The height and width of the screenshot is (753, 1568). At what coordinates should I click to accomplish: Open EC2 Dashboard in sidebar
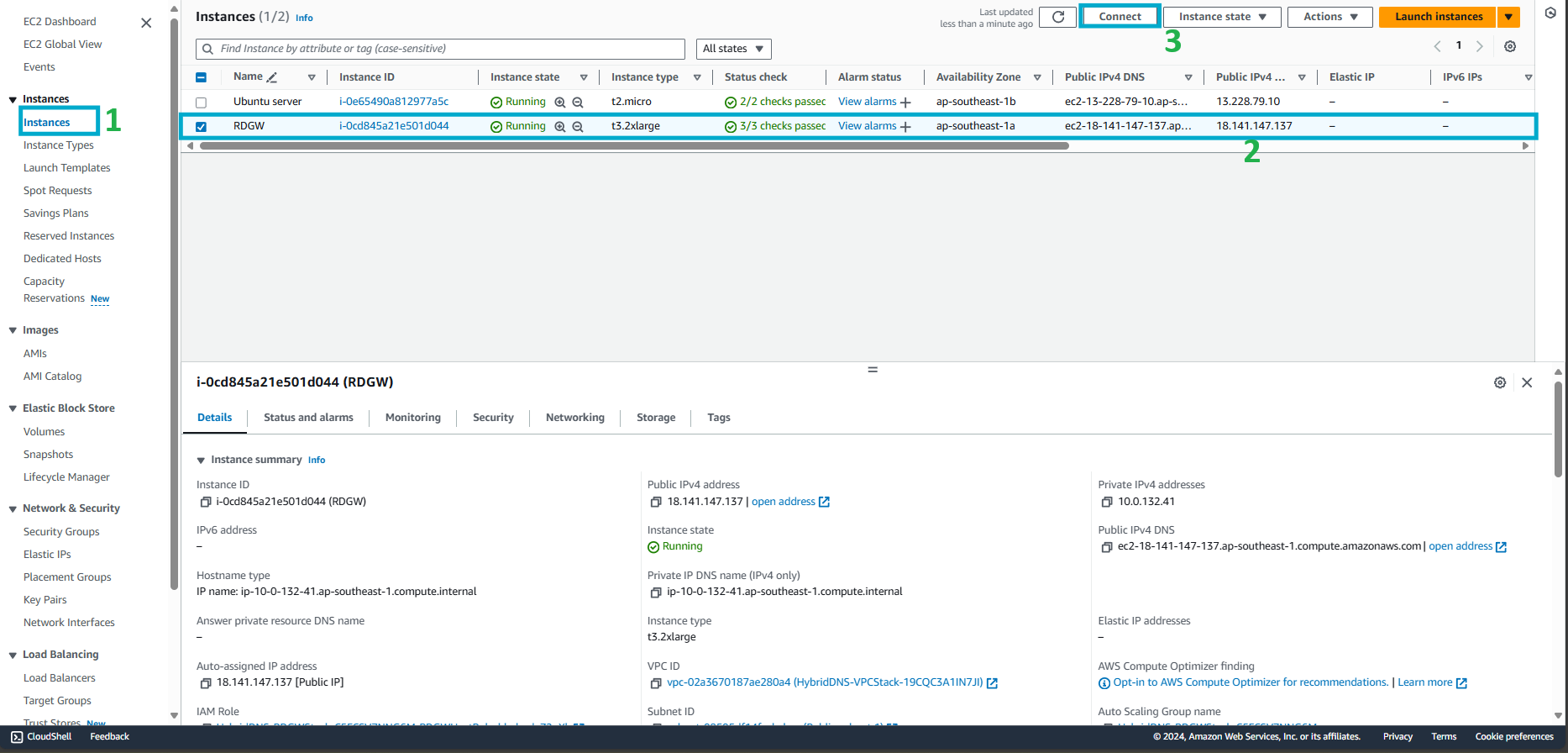click(60, 22)
